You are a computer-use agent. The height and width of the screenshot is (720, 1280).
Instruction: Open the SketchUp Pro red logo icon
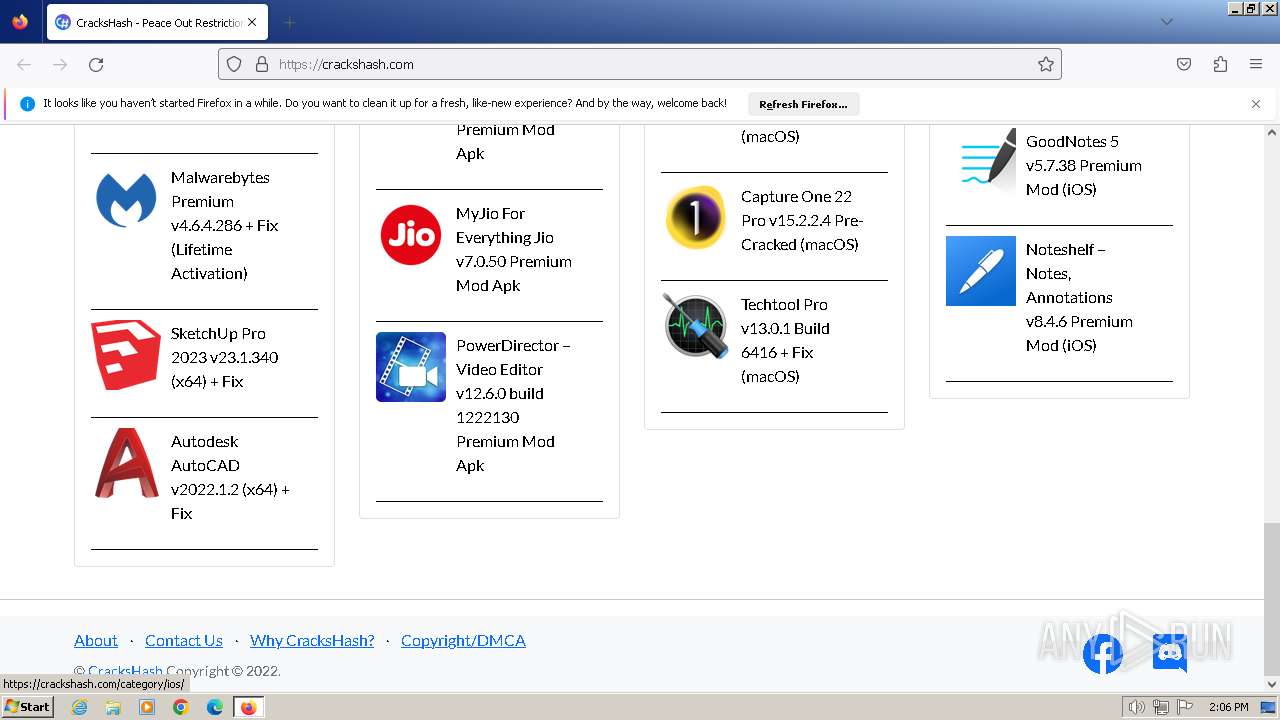tap(126, 355)
